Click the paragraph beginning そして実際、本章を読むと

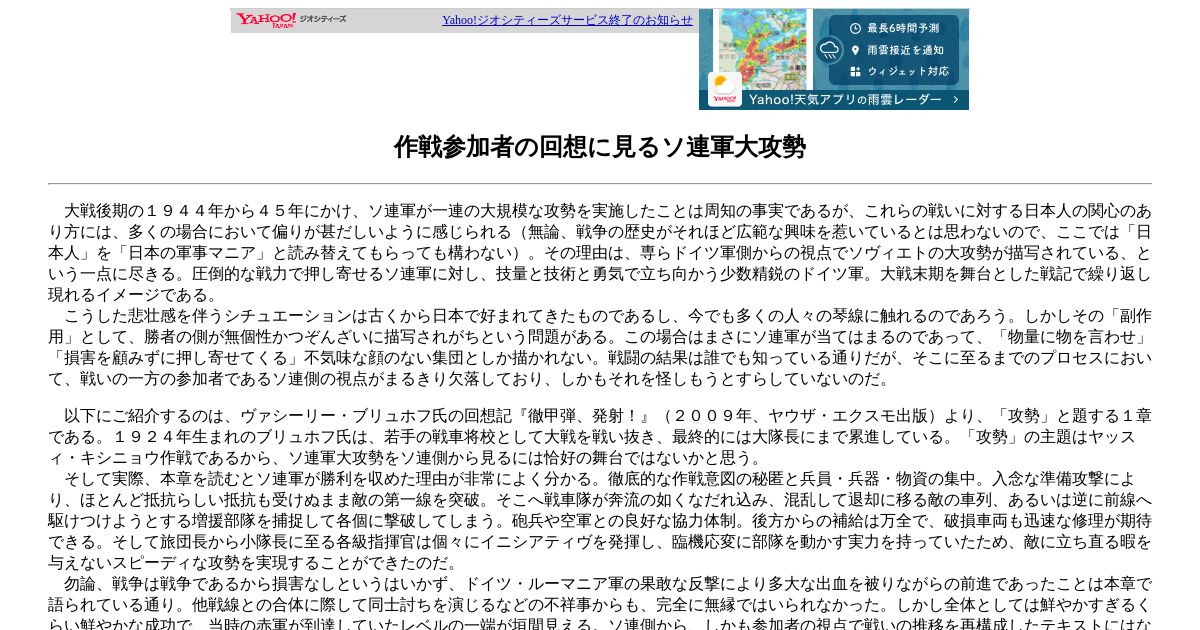coord(600,521)
